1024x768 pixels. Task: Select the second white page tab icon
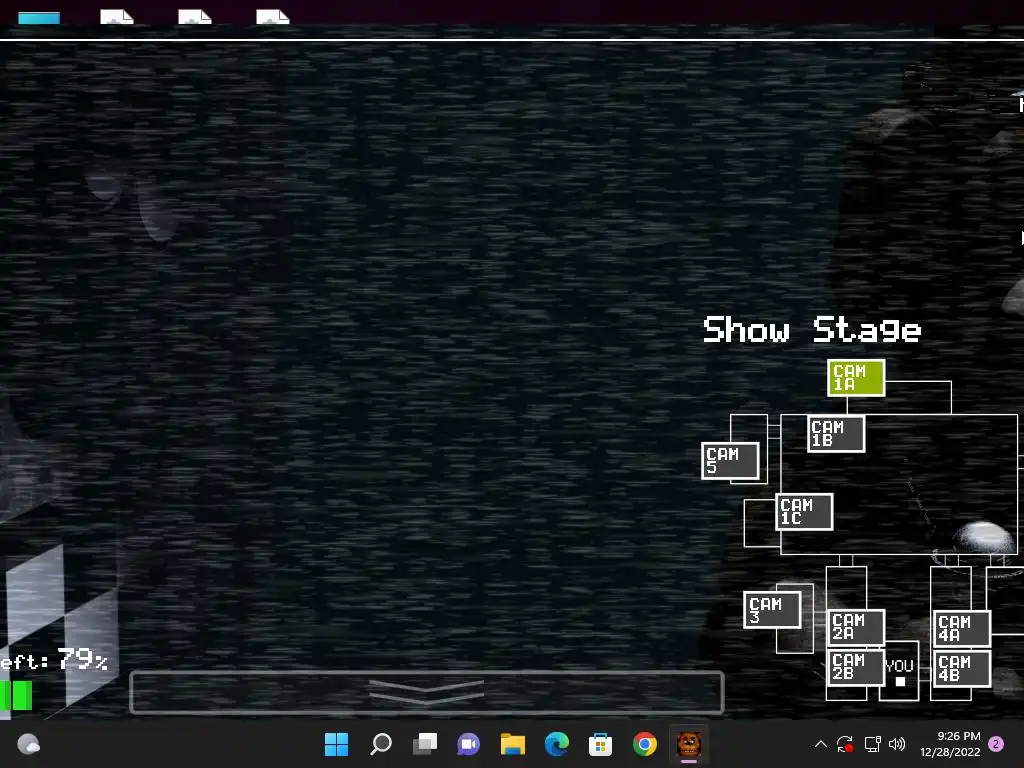pyautogui.click(x=195, y=17)
